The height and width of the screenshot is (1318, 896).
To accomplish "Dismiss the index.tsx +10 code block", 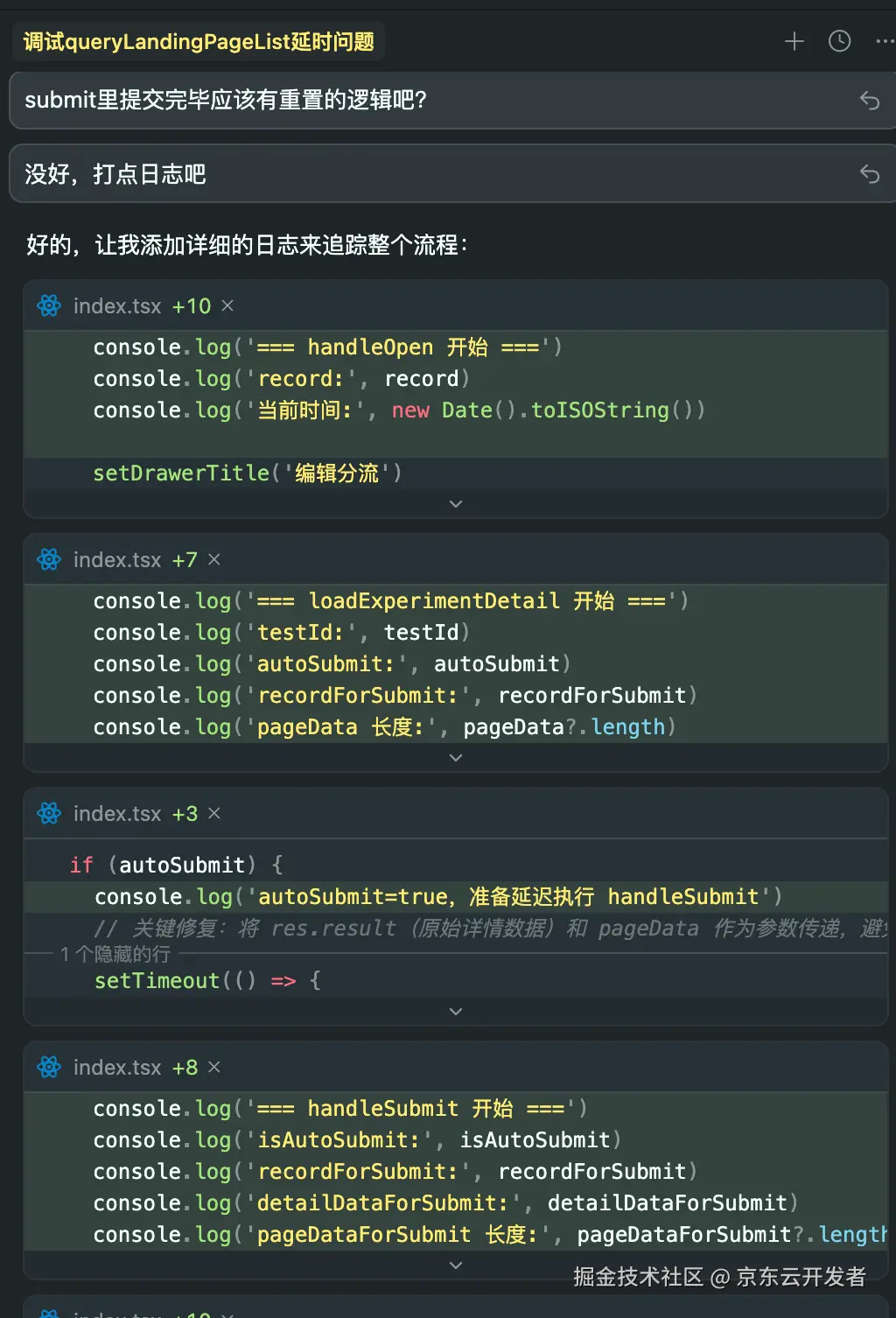I will tap(227, 305).
